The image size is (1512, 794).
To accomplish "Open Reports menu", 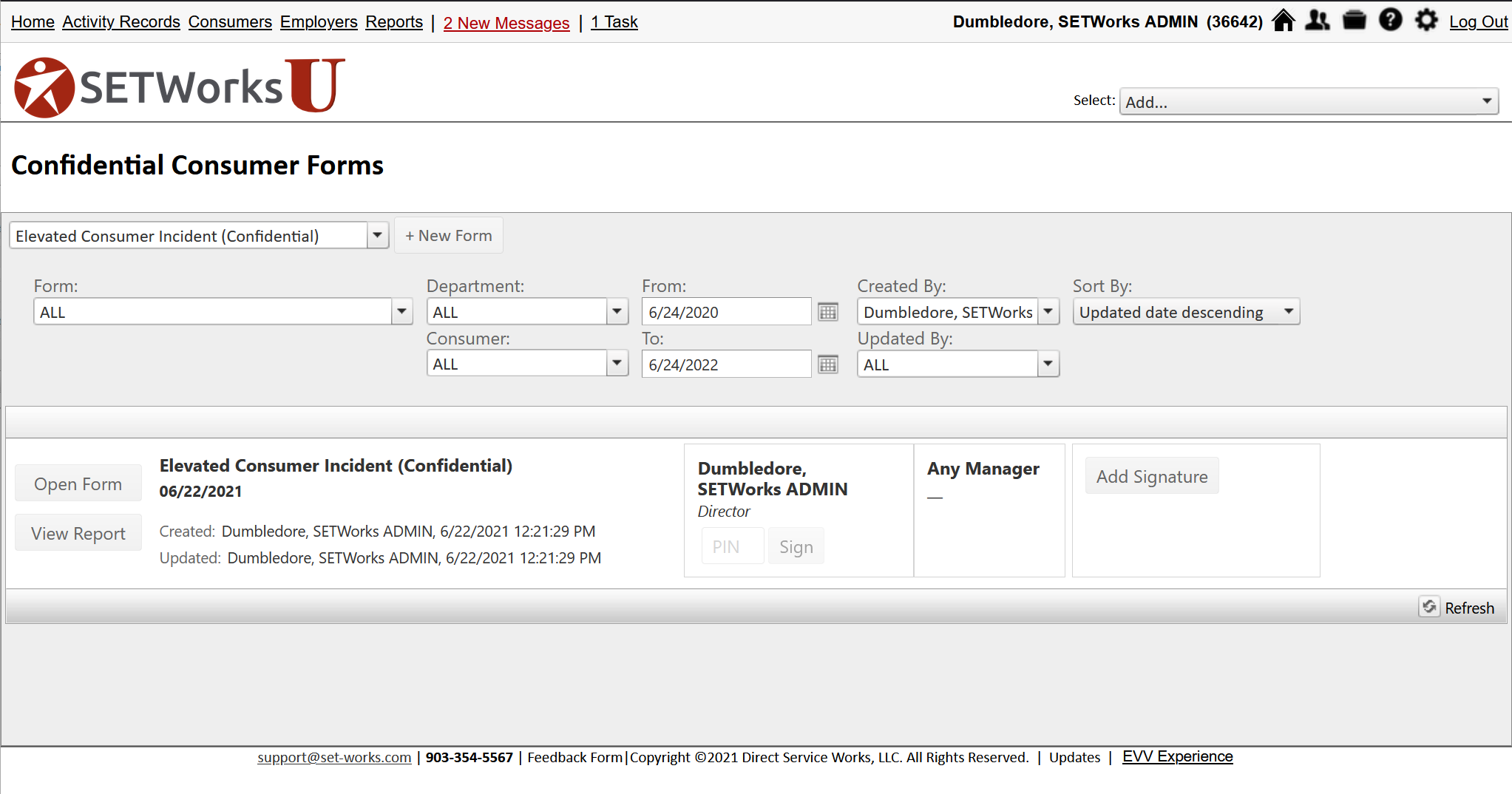I will coord(394,22).
